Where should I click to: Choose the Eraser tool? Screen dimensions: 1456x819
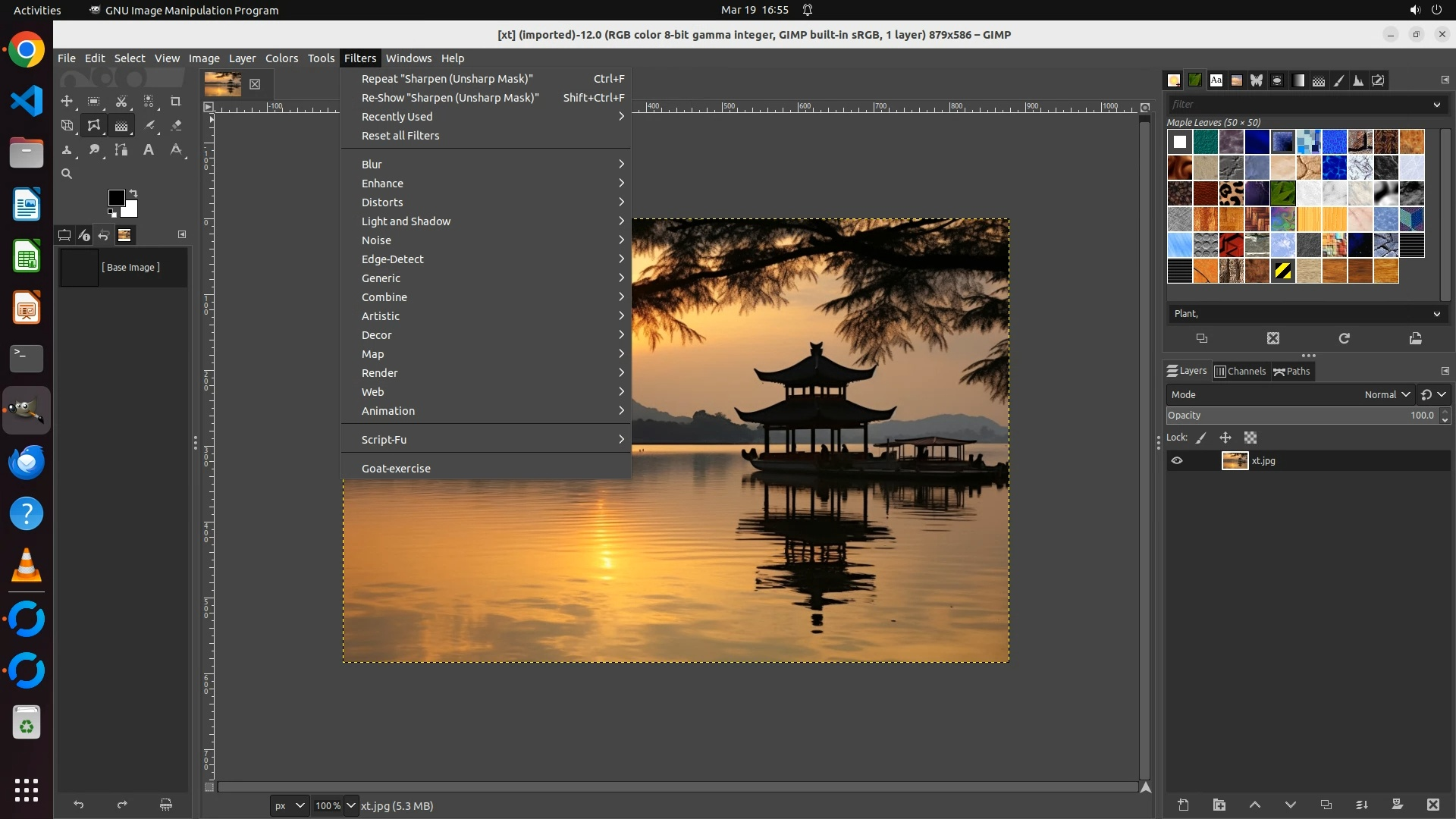[176, 125]
